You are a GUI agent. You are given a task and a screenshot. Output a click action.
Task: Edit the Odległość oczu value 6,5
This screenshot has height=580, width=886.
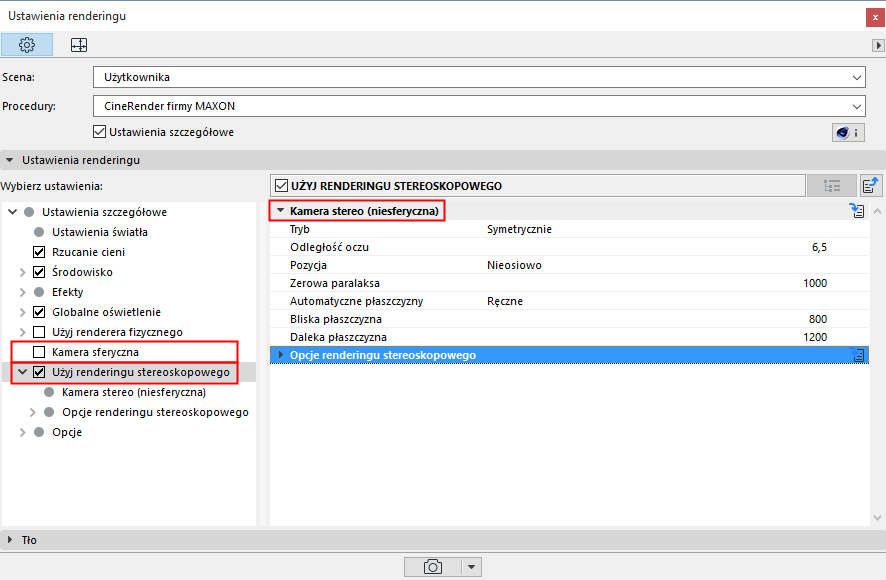(819, 247)
